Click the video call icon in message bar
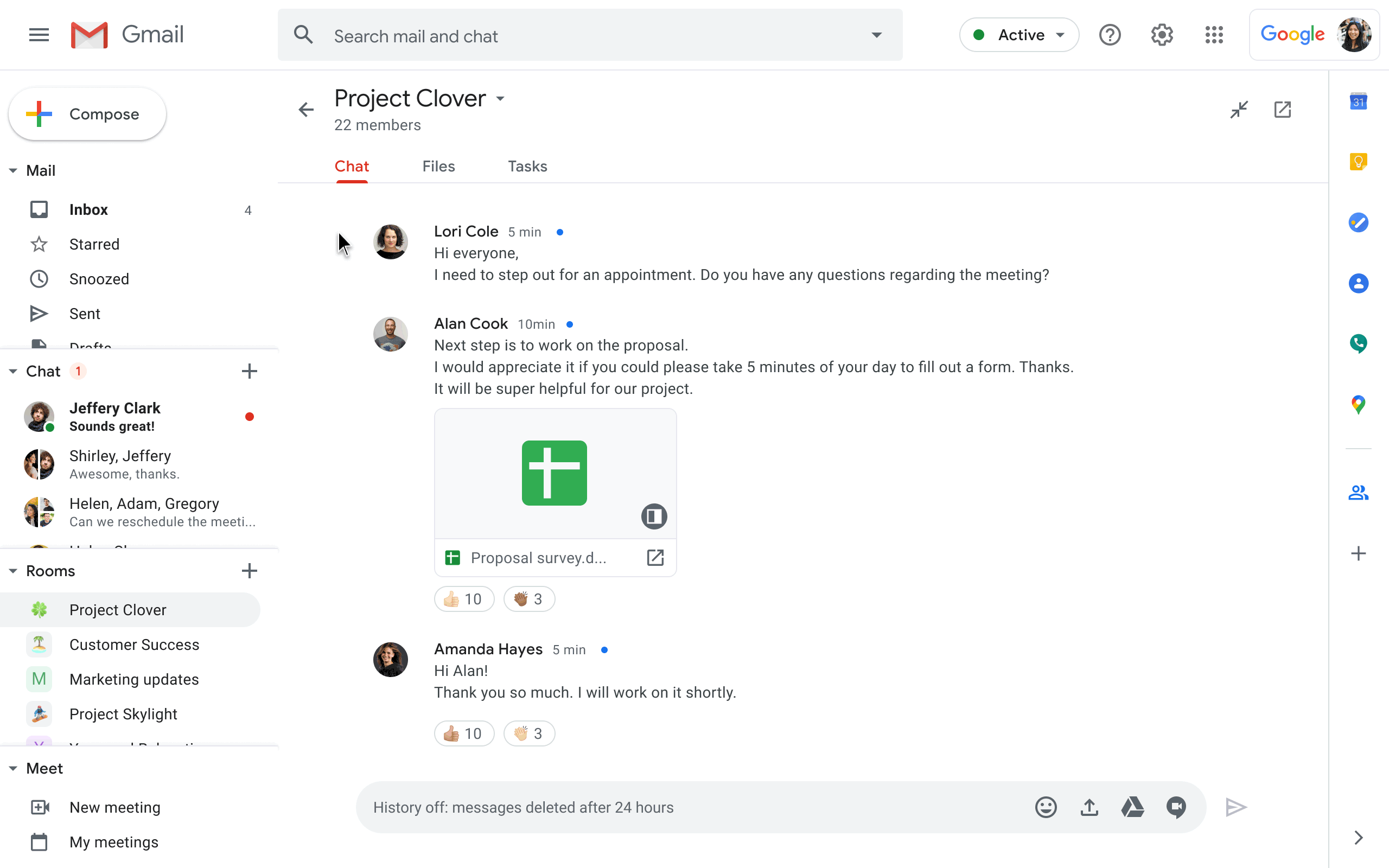1389x868 pixels. (x=1177, y=807)
